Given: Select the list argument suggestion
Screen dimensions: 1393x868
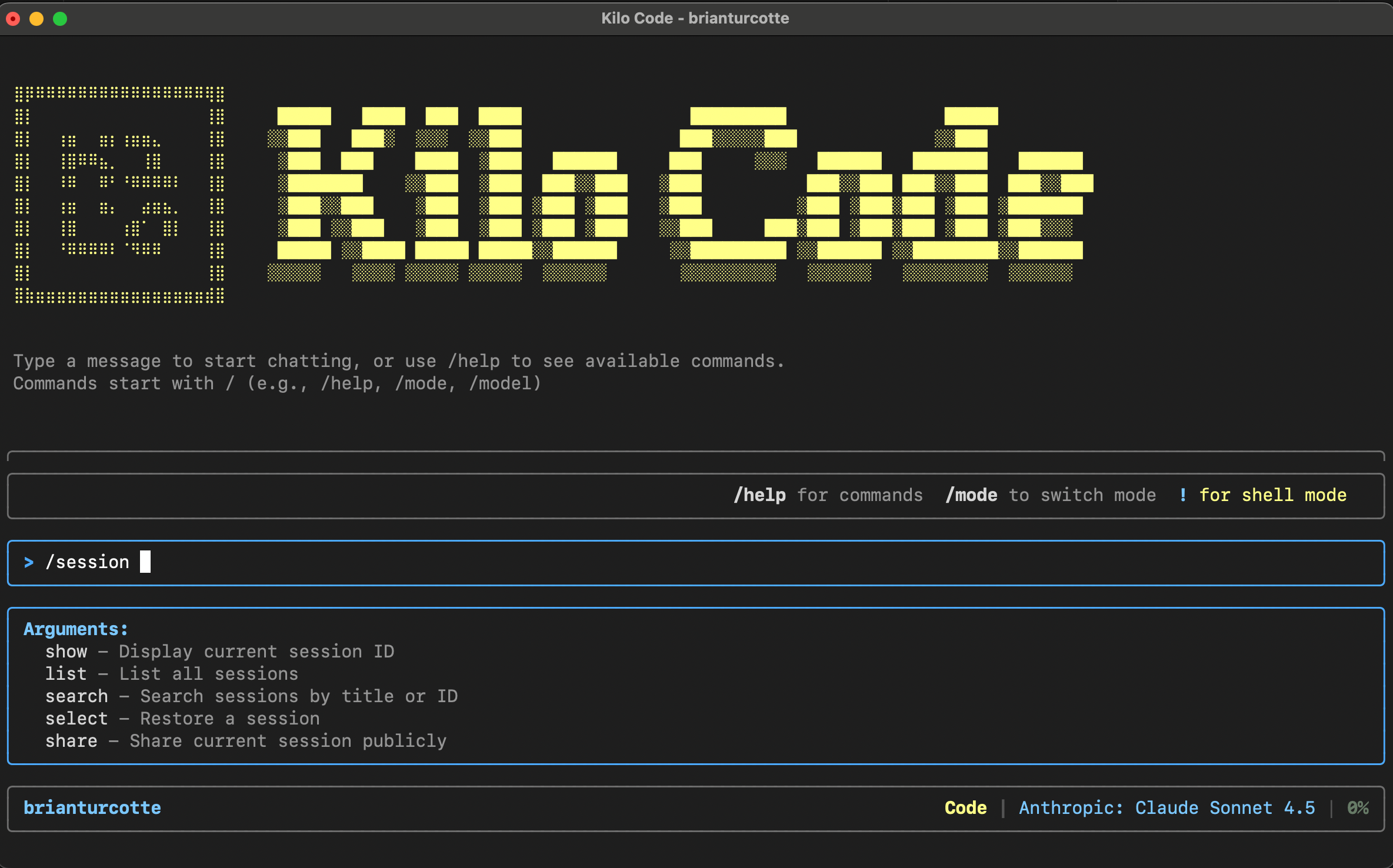Looking at the screenshot, I should coord(66,674).
